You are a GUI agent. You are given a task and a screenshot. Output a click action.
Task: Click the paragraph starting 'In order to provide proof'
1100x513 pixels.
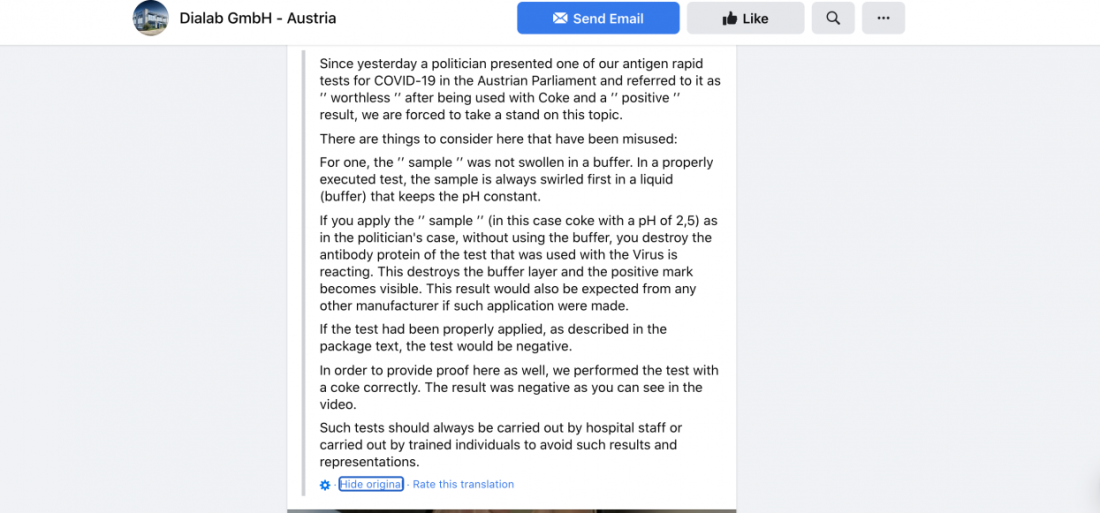[x=519, y=387]
